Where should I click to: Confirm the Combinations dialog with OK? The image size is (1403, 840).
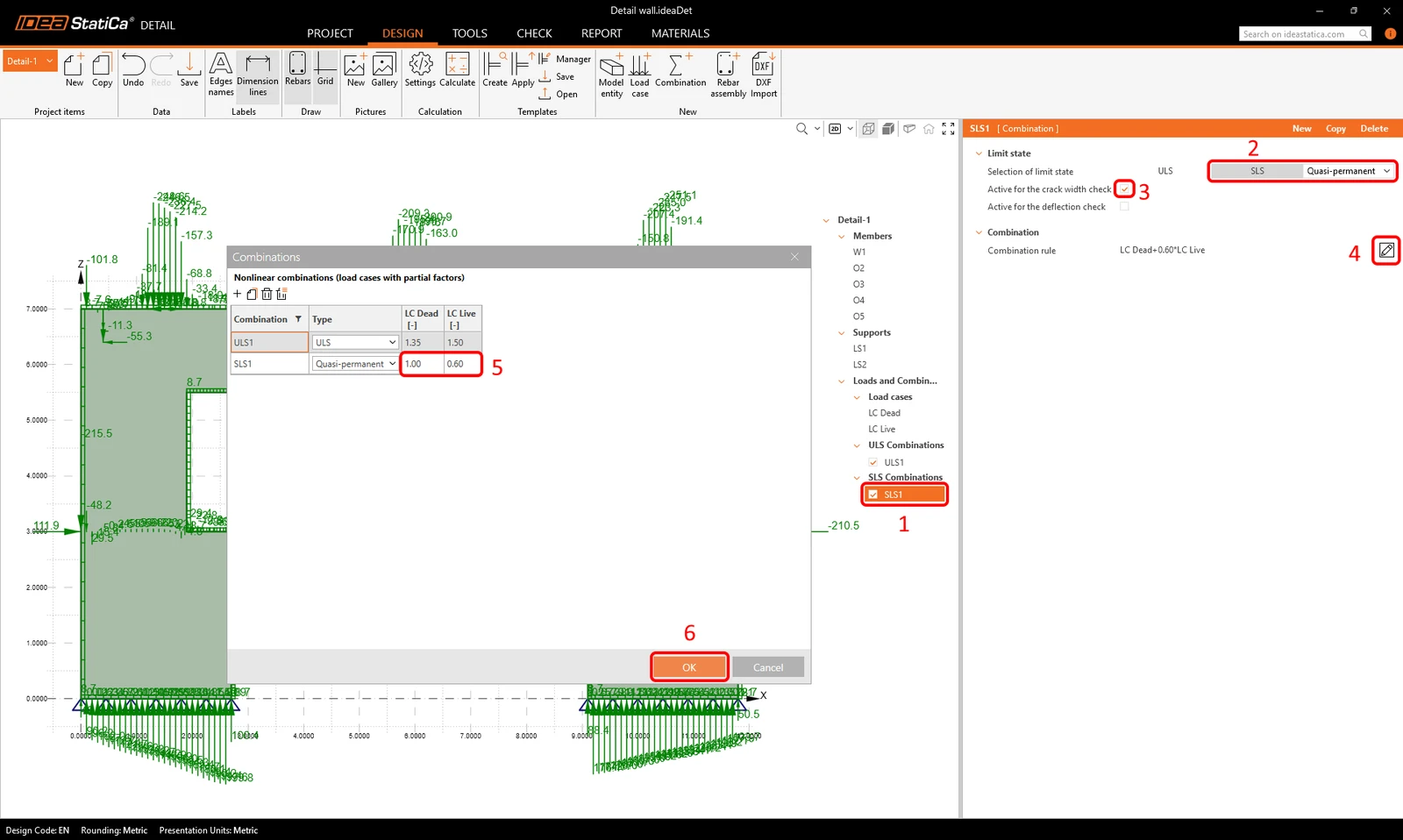coord(689,667)
